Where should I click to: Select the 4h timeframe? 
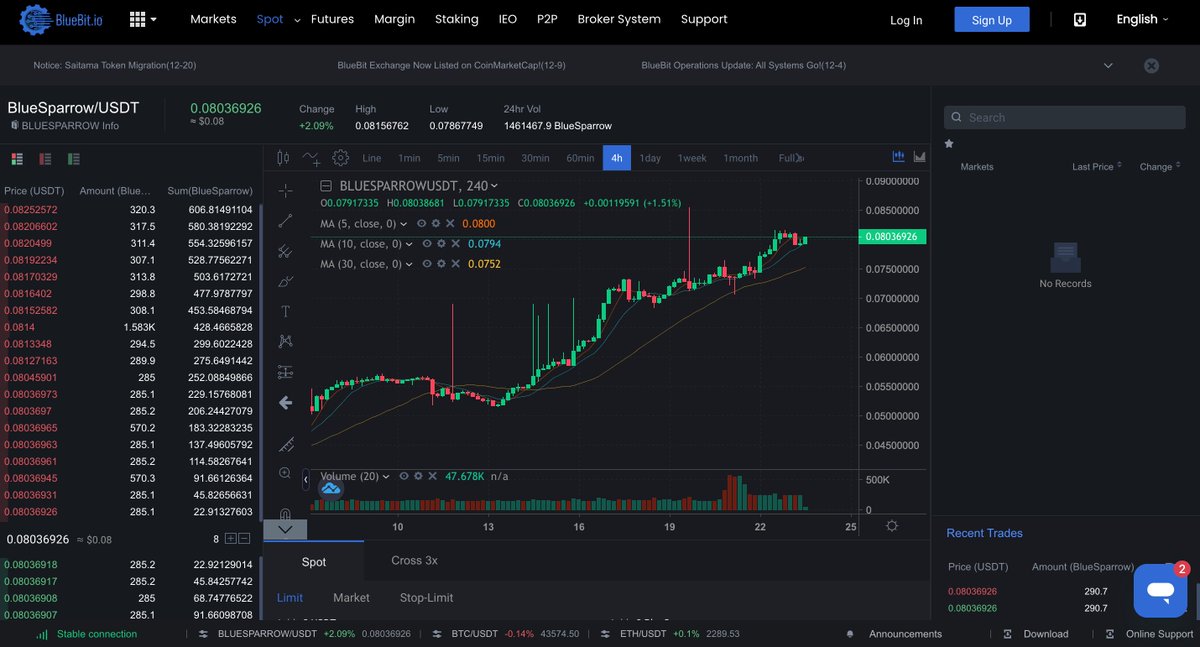pos(617,158)
